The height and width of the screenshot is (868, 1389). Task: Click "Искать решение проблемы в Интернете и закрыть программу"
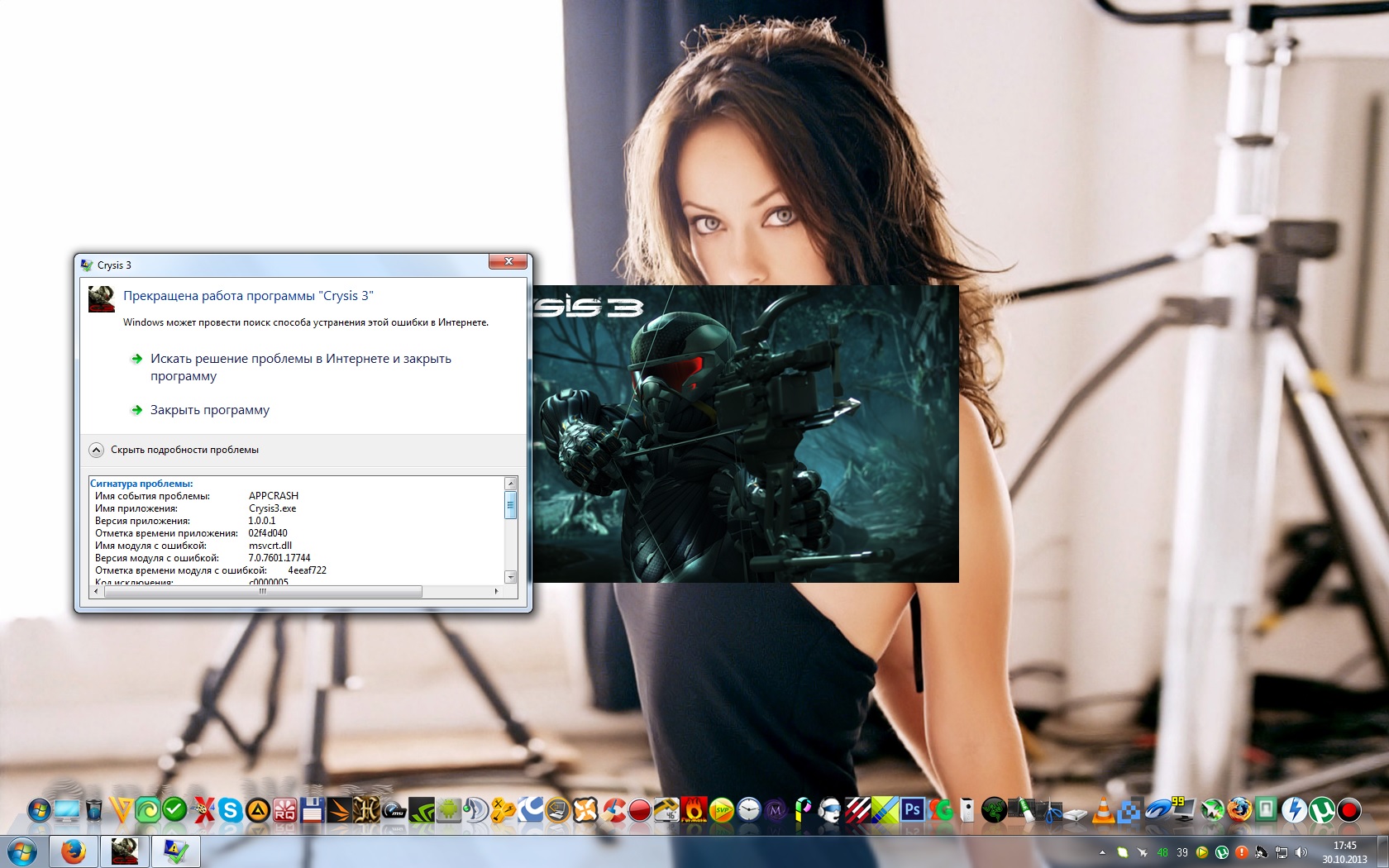pyautogui.click(x=301, y=367)
